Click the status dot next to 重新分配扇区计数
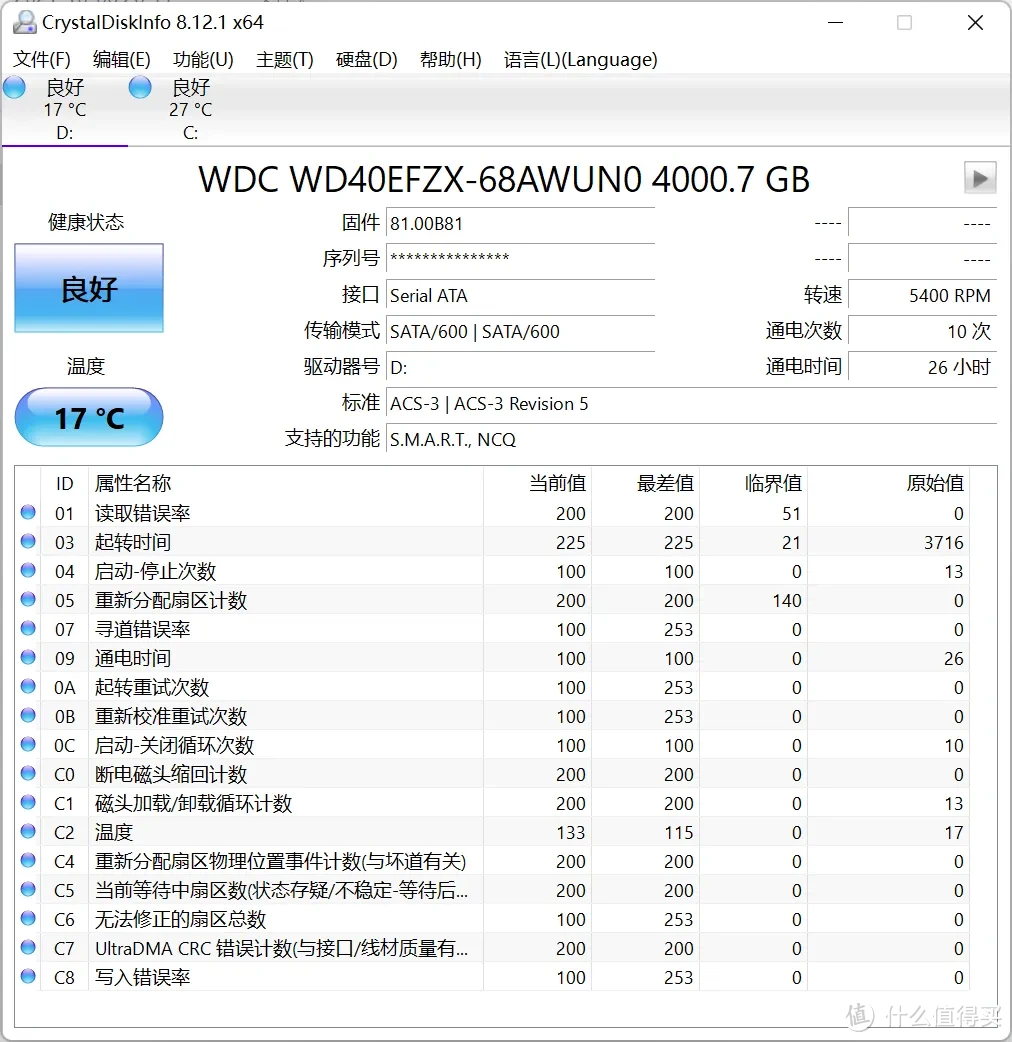Viewport: 1012px width, 1042px height. 27,599
